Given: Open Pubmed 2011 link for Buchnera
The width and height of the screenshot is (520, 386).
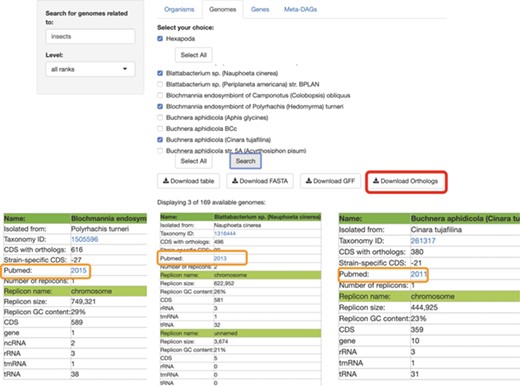Looking at the screenshot, I should click(x=419, y=274).
